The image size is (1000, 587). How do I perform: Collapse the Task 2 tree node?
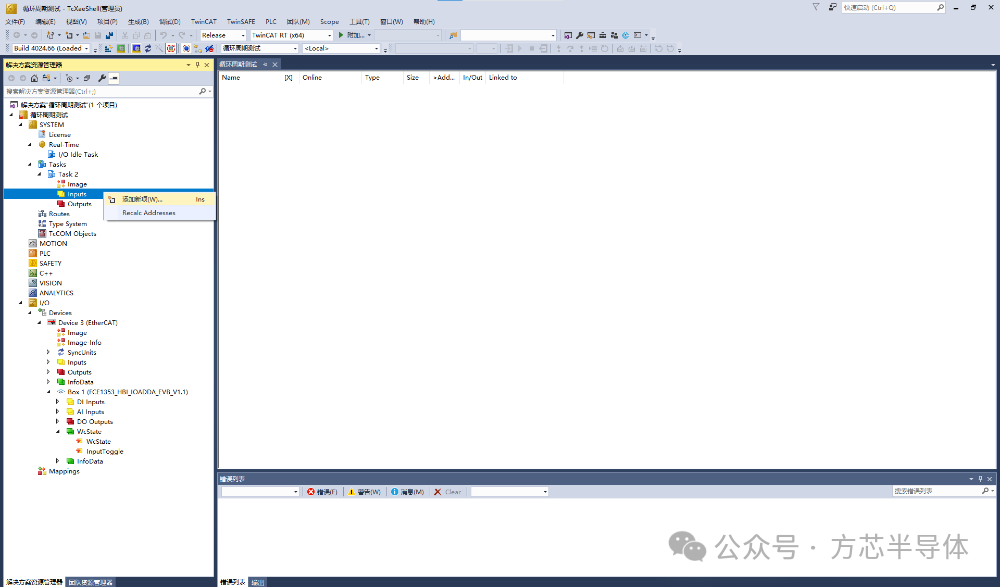[x=40, y=174]
